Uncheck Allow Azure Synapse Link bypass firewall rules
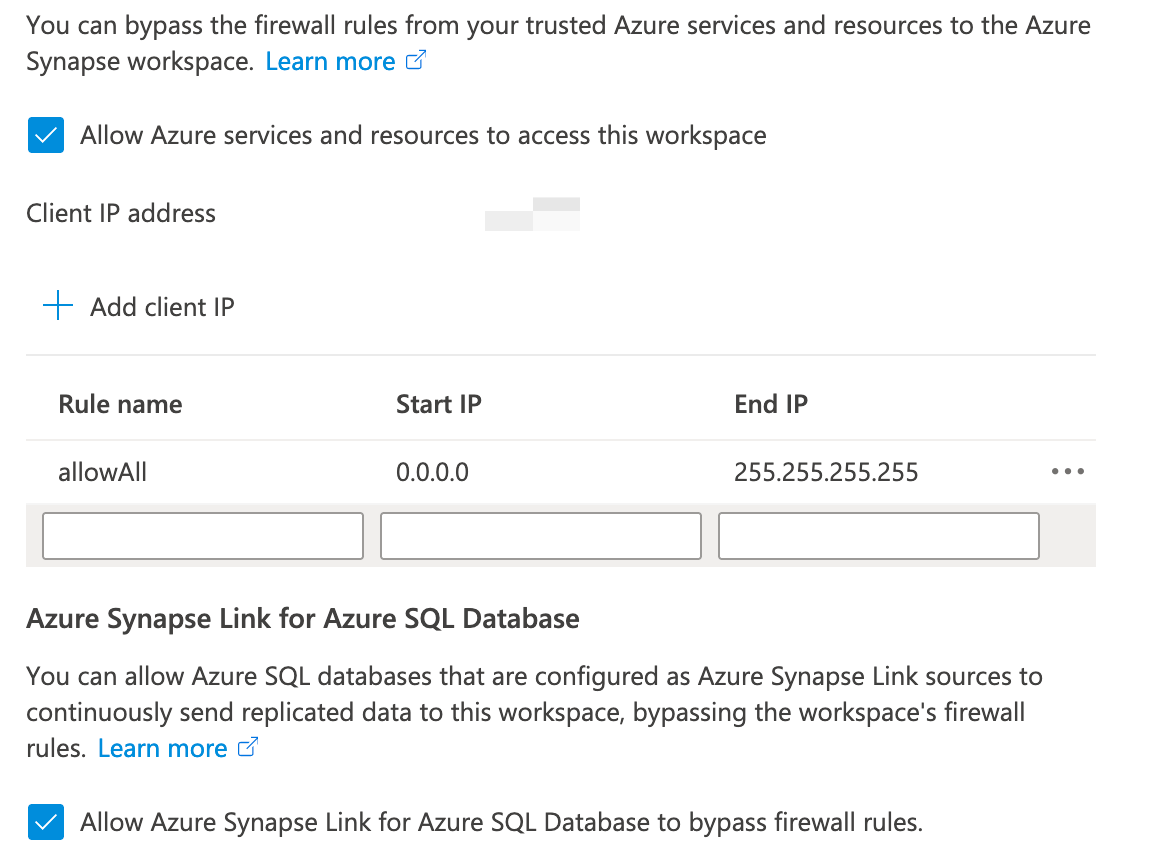The image size is (1152, 864). pyautogui.click(x=45, y=822)
